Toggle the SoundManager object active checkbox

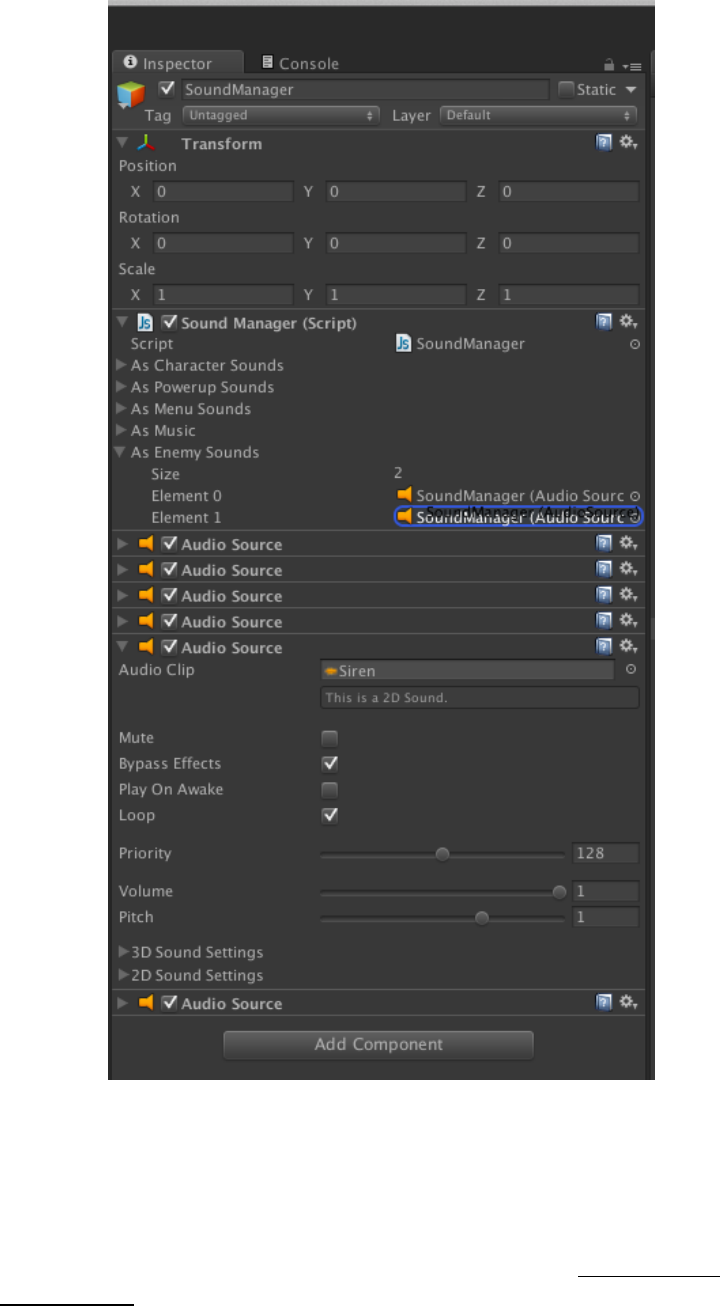(x=167, y=89)
